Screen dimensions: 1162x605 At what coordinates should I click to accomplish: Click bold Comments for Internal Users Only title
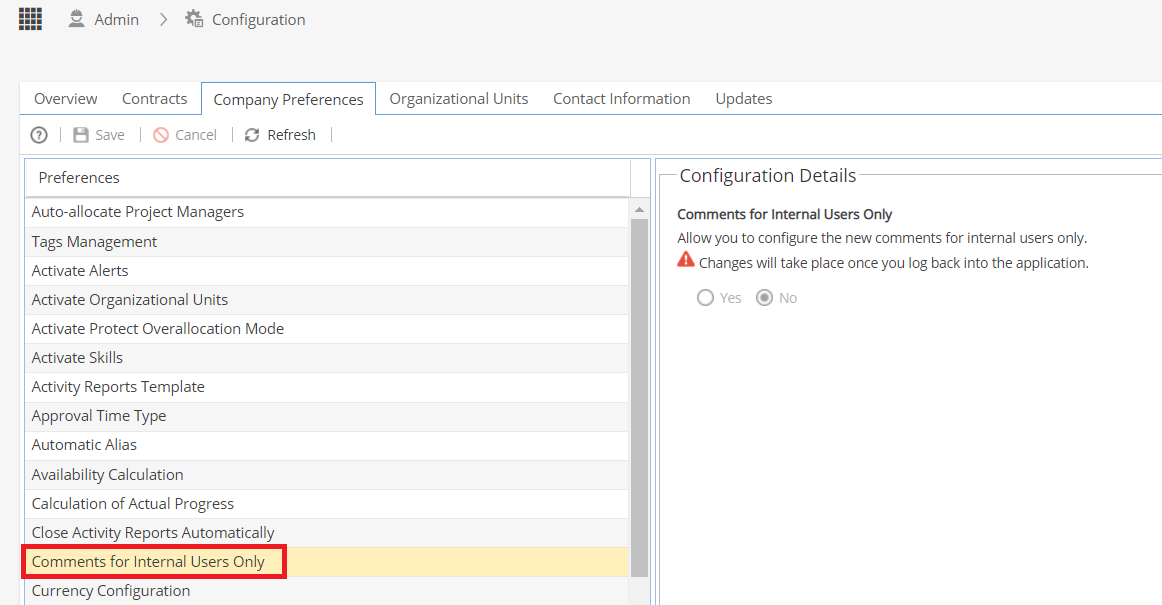coord(784,214)
